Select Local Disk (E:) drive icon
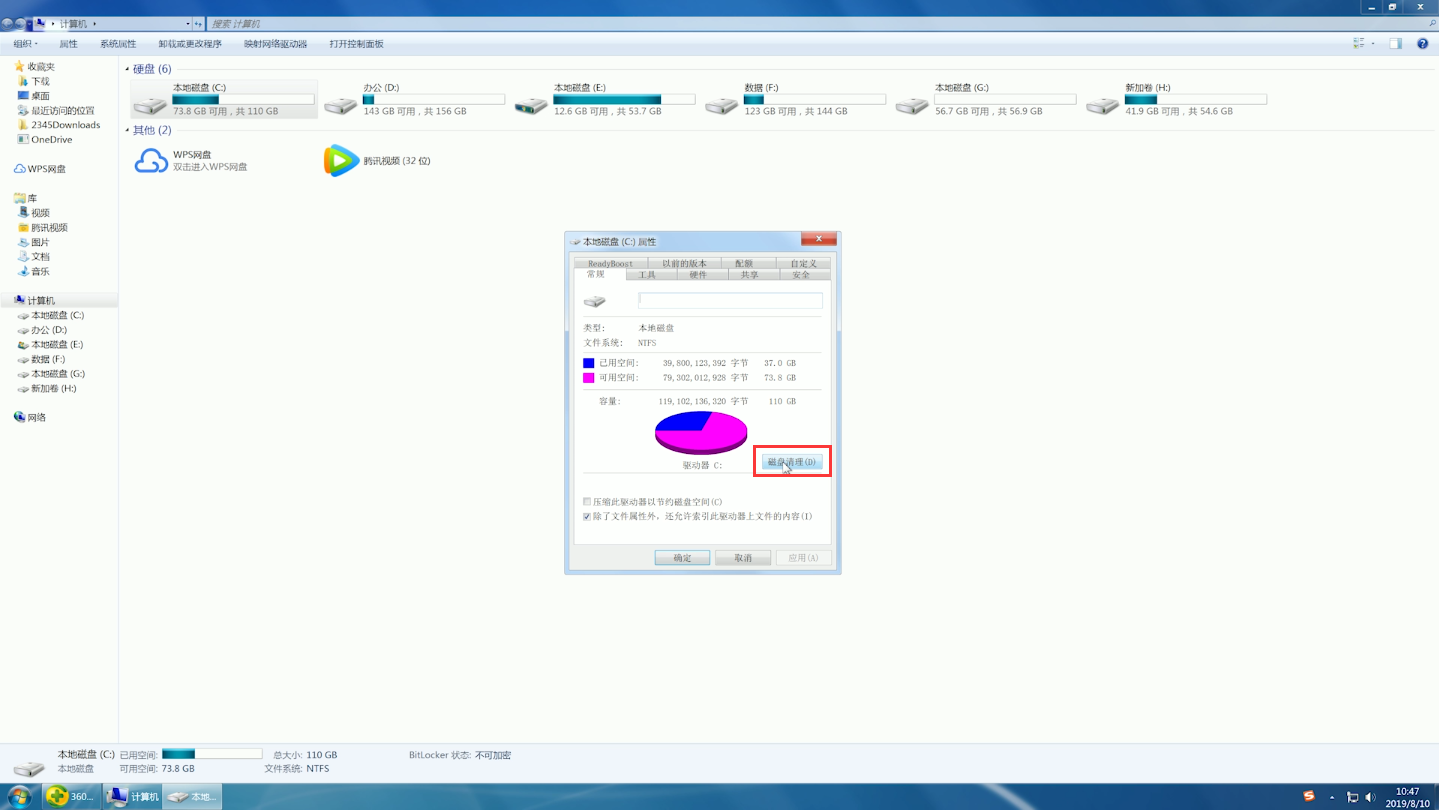1439x810 pixels. 531,104
